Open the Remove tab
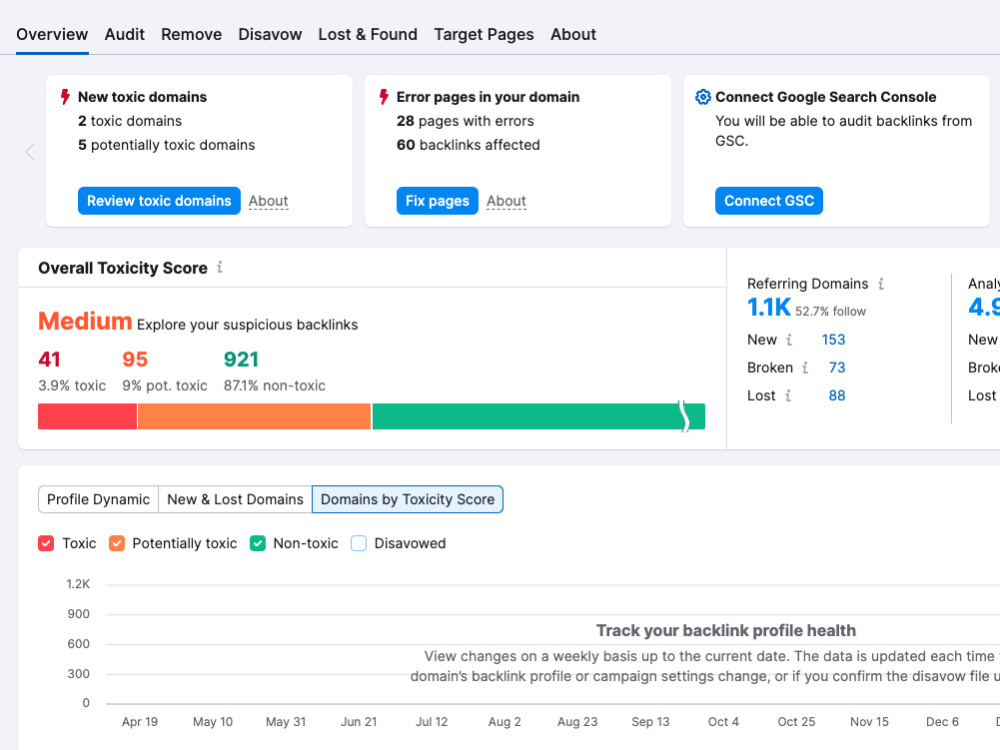Screen dimensions: 1000x750 (191, 34)
